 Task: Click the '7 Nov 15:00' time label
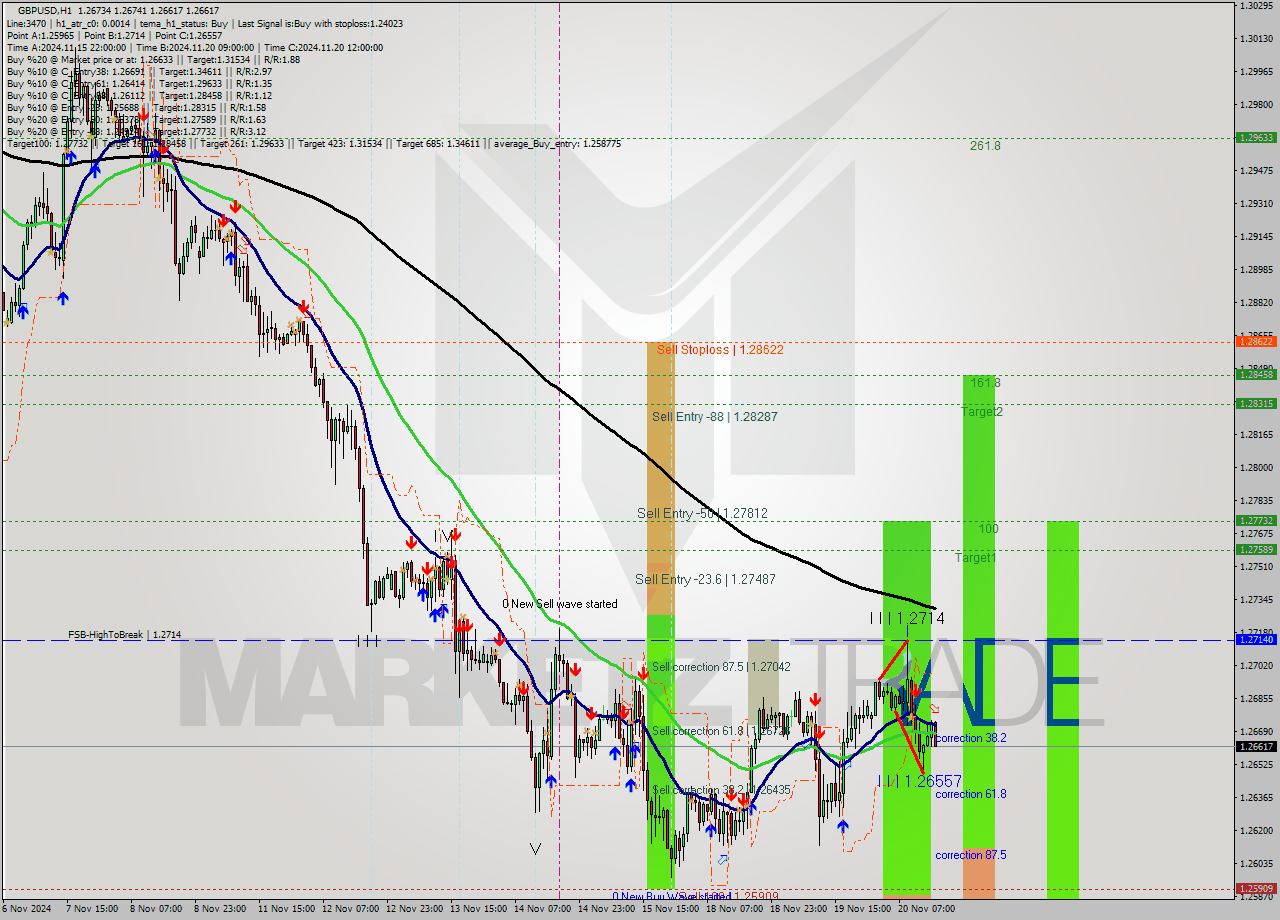pyautogui.click(x=91, y=910)
